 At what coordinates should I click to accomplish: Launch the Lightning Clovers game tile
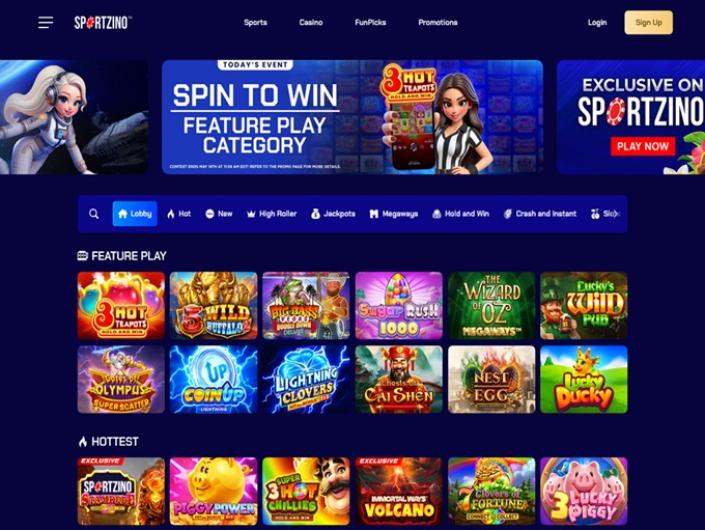306,379
